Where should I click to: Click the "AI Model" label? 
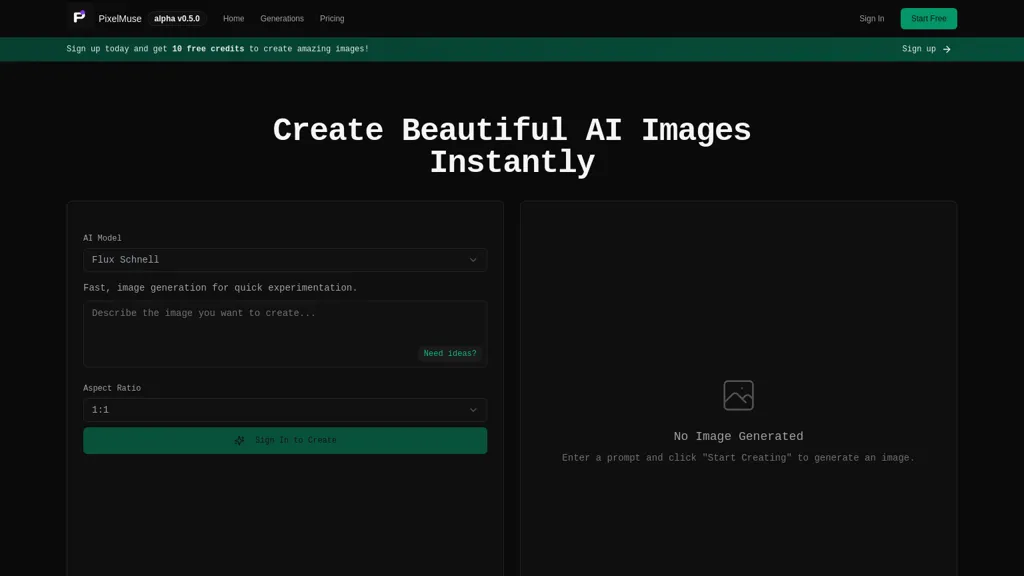[102, 238]
